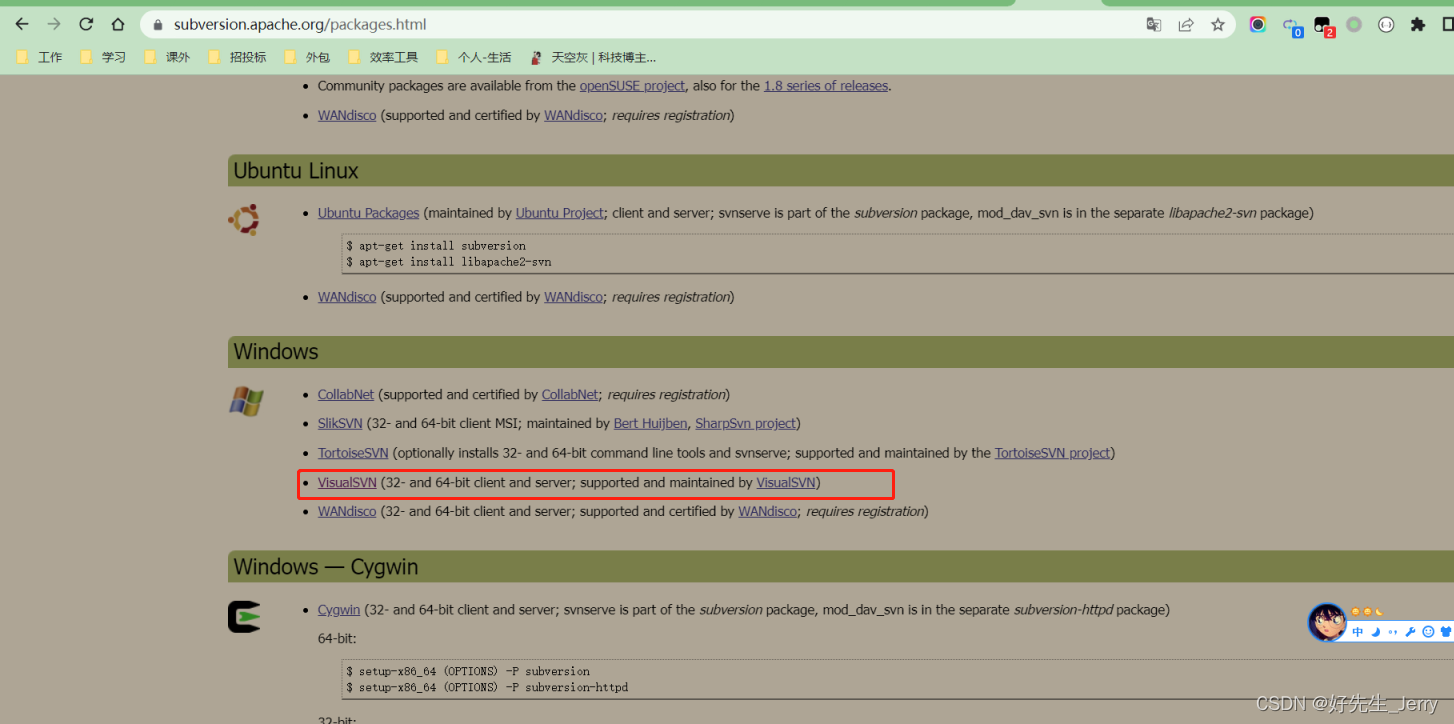
Task: Toggle Chinese mode '中' on IME bar
Action: [1358, 632]
